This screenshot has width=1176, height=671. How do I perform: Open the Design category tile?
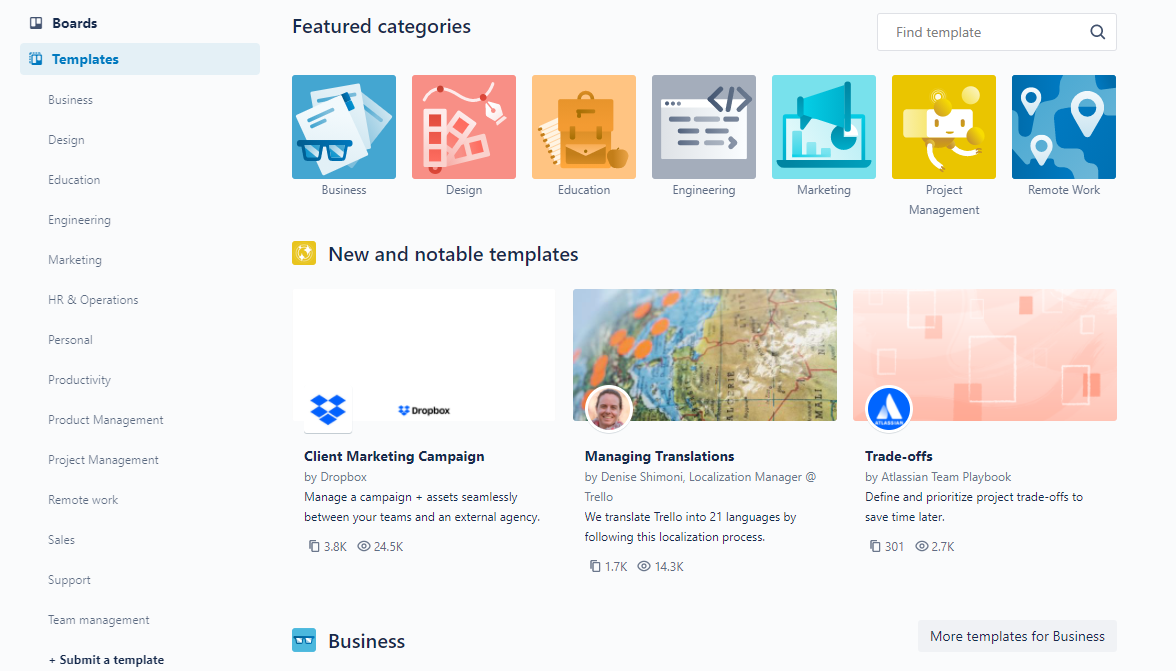464,127
